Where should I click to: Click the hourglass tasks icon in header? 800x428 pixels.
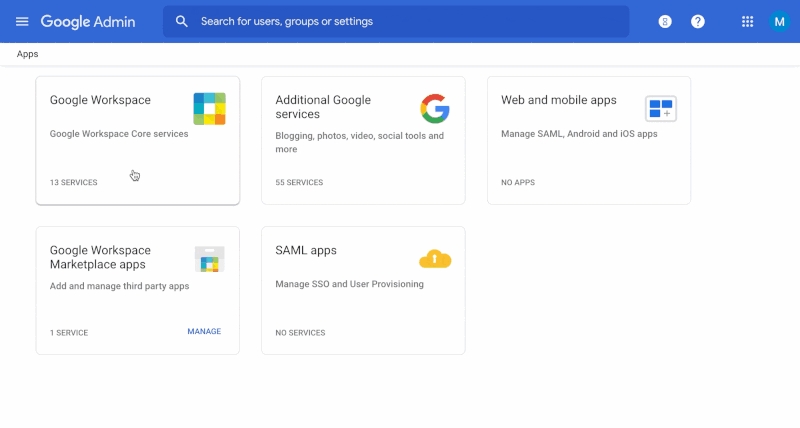665,21
